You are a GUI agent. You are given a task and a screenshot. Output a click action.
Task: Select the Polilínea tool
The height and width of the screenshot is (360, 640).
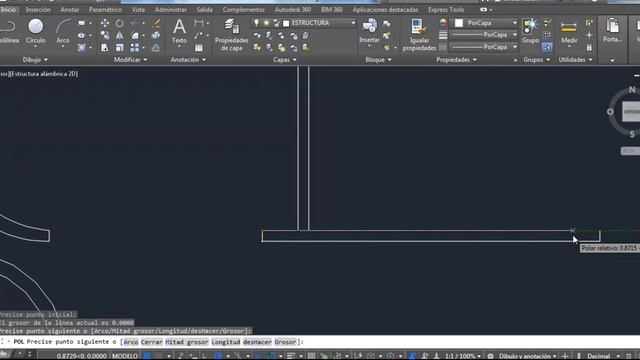[x=8, y=31]
